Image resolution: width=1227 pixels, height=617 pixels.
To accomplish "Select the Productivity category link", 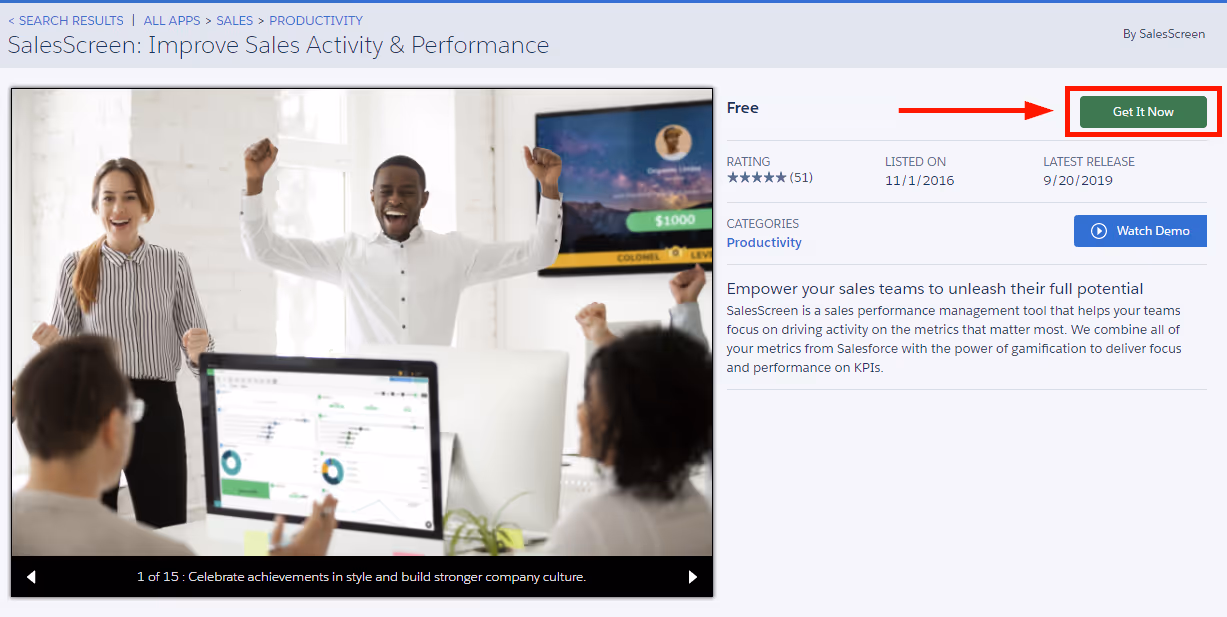I will [x=763, y=242].
